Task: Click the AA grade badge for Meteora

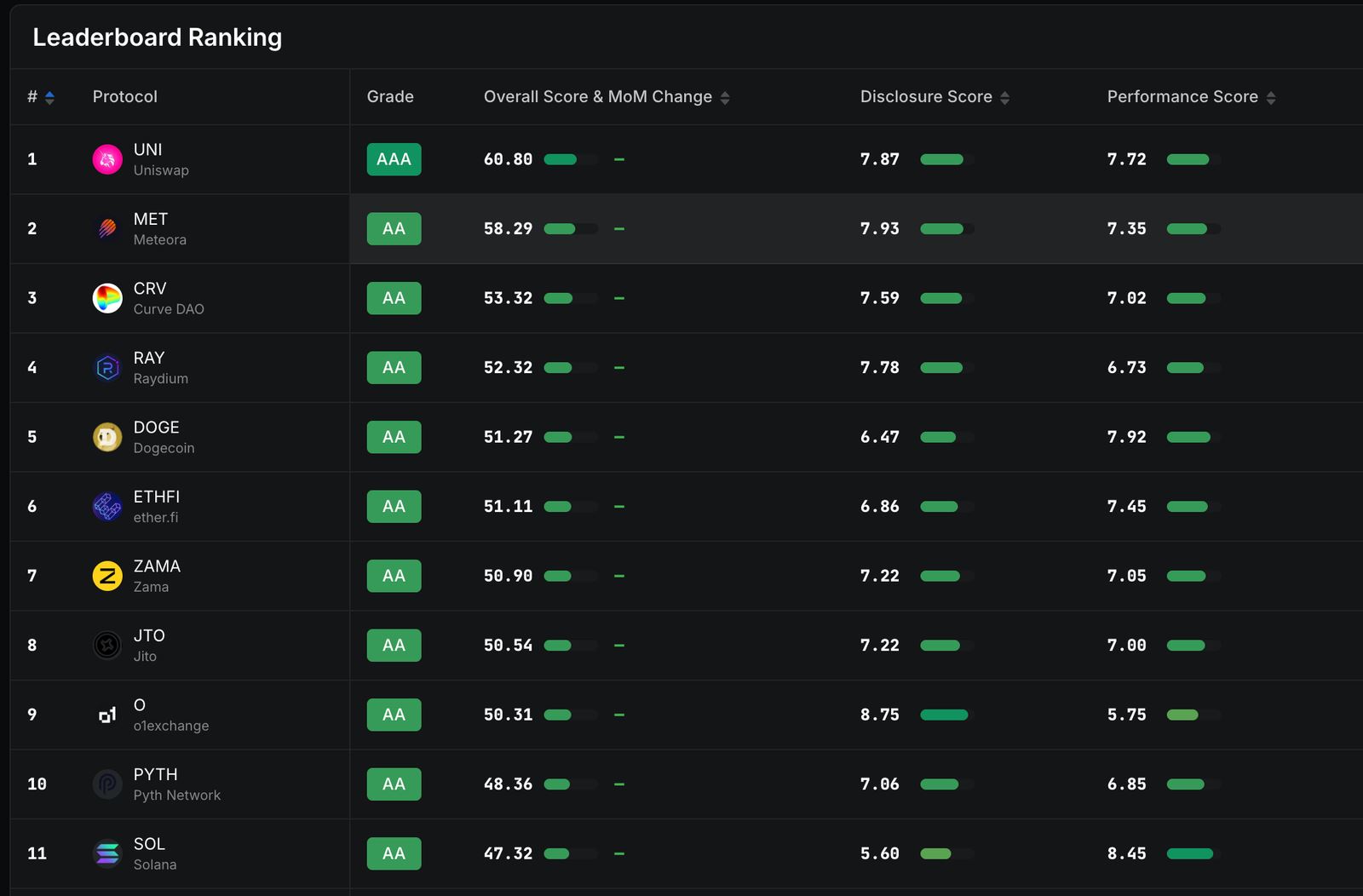Action: [394, 228]
